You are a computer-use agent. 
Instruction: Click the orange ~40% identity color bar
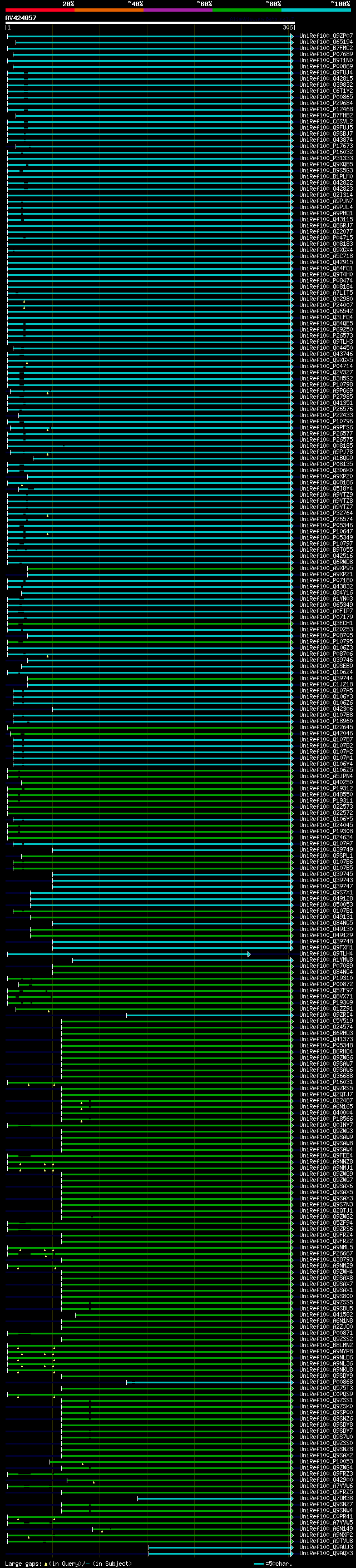pos(109,10)
